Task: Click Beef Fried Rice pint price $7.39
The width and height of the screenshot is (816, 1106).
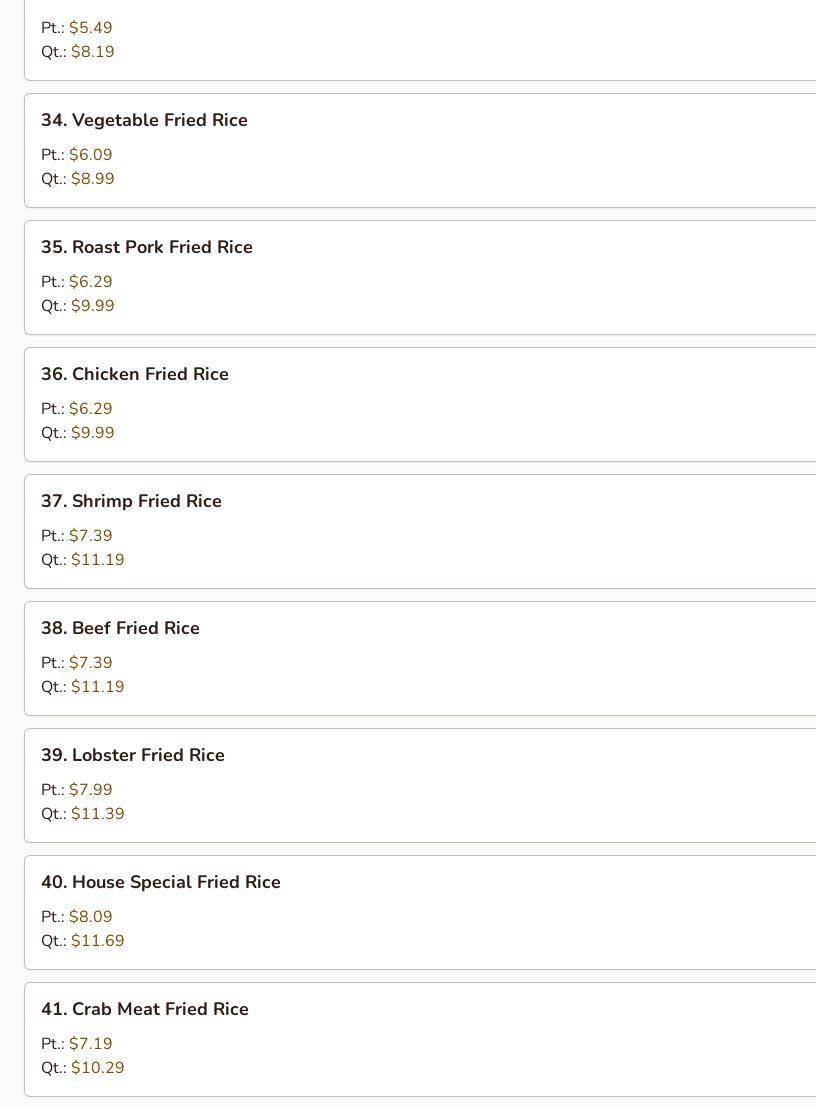Action: 91,663
